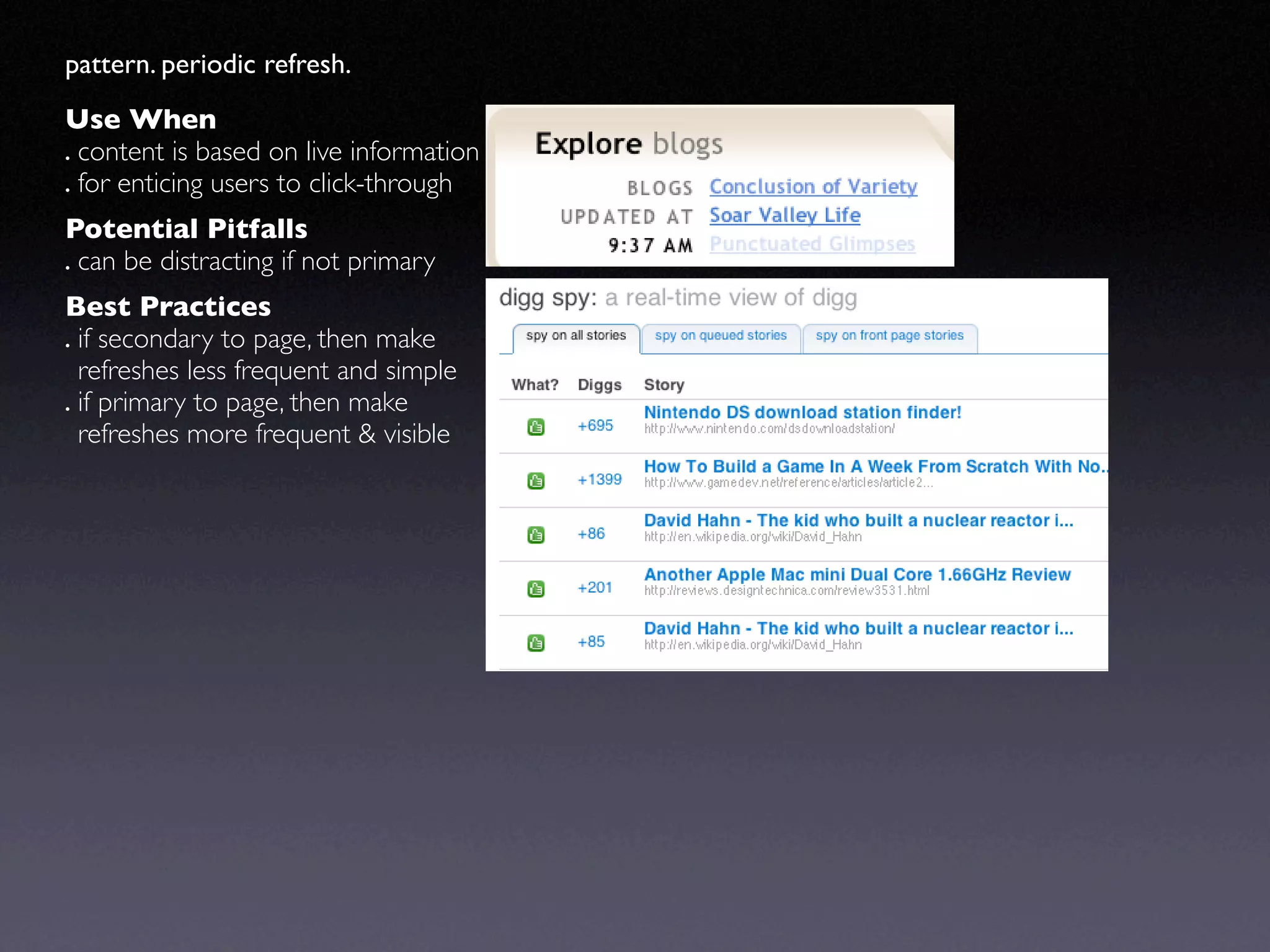Screen dimensions: 1270x952
Task: Click digg thumbs-up beside +1399 count
Action: [x=536, y=481]
